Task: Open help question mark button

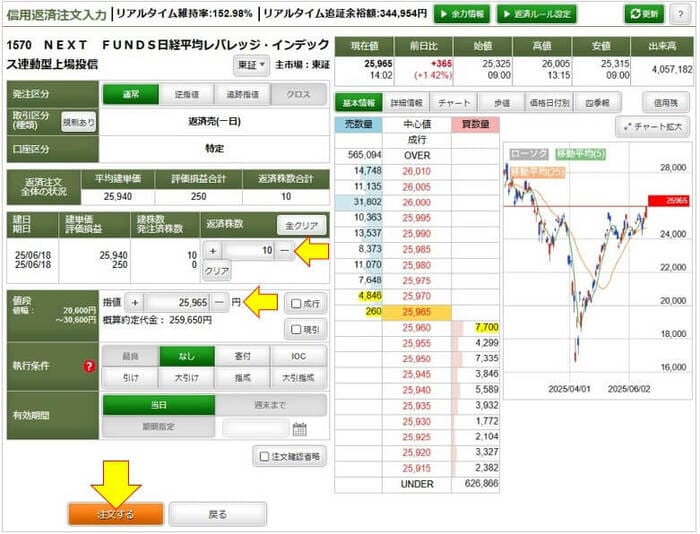Action: (x=680, y=14)
